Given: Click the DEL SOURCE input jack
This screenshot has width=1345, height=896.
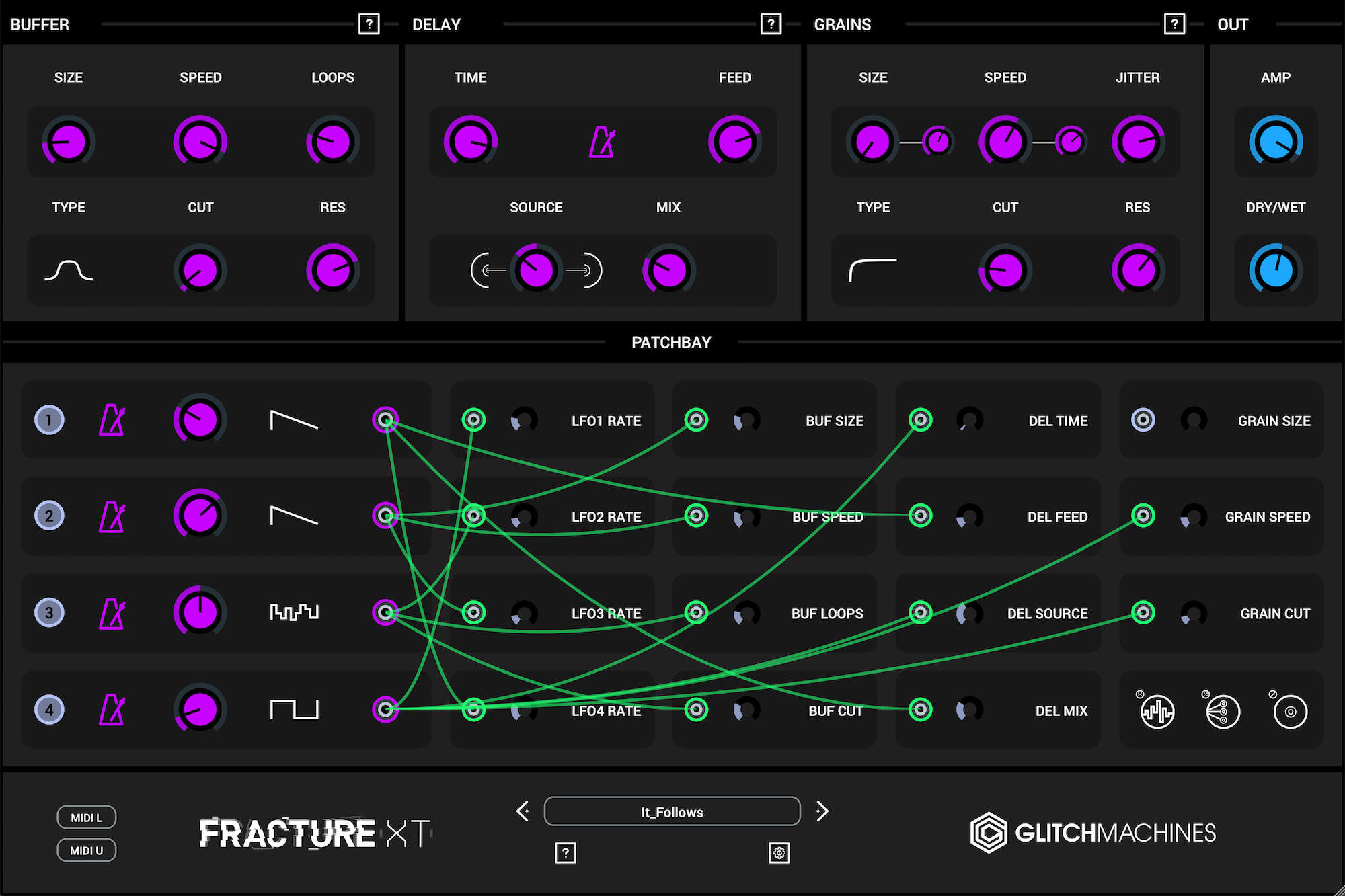Looking at the screenshot, I should point(920,612).
